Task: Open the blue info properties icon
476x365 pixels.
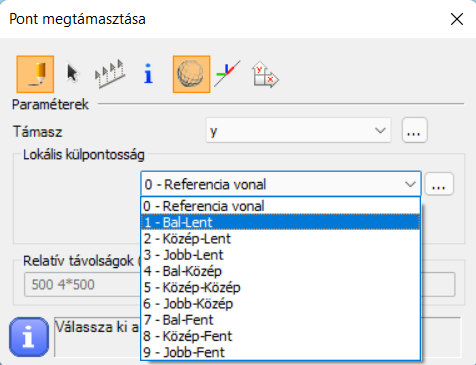Action: point(148,74)
